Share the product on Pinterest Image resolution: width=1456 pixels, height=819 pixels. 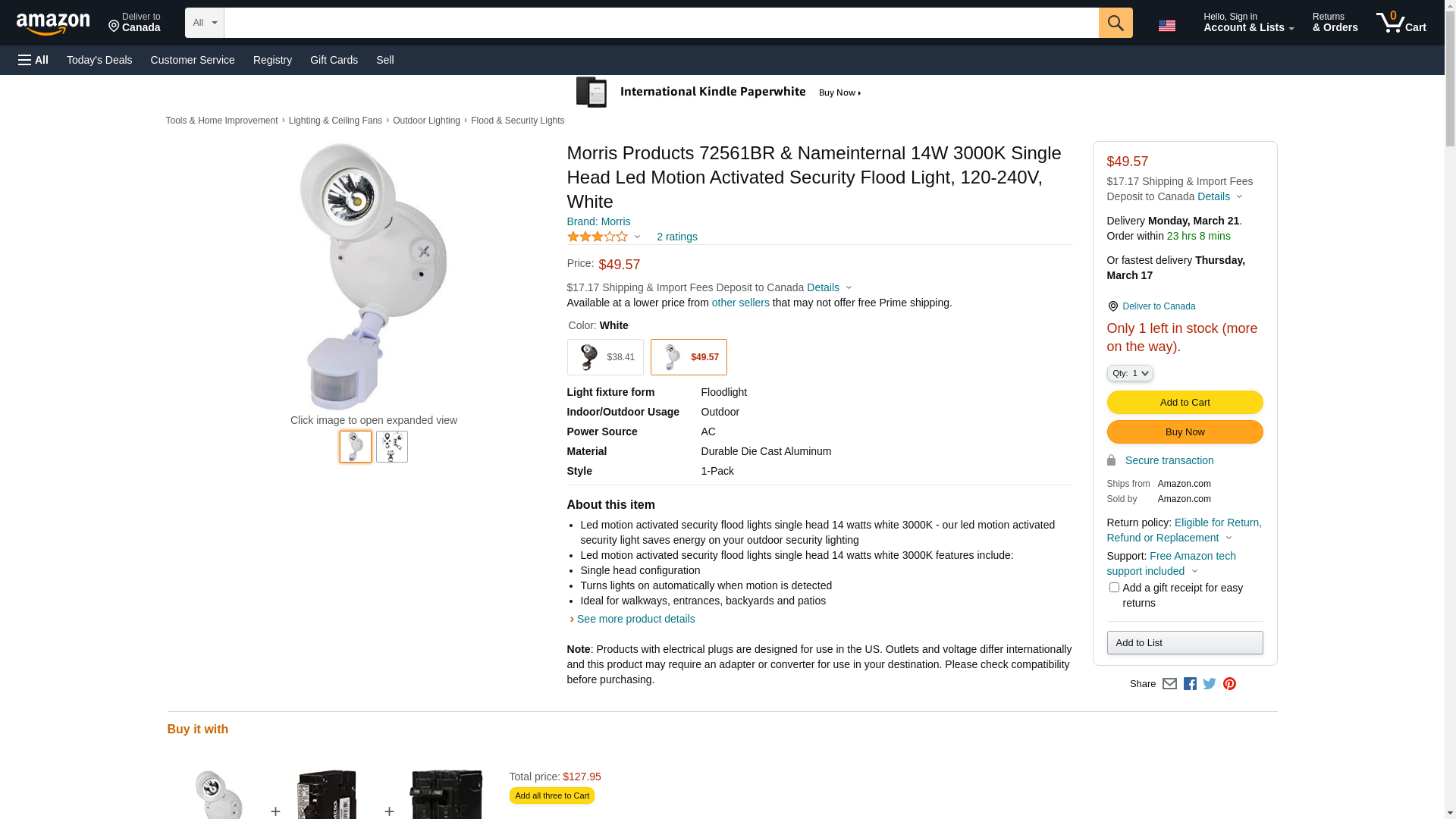pyautogui.click(x=1229, y=684)
